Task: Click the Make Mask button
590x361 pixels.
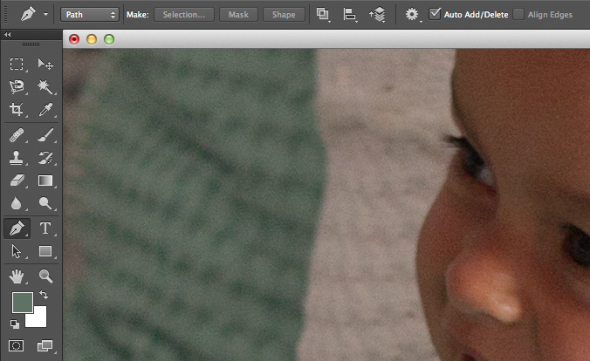Action: click(x=239, y=15)
